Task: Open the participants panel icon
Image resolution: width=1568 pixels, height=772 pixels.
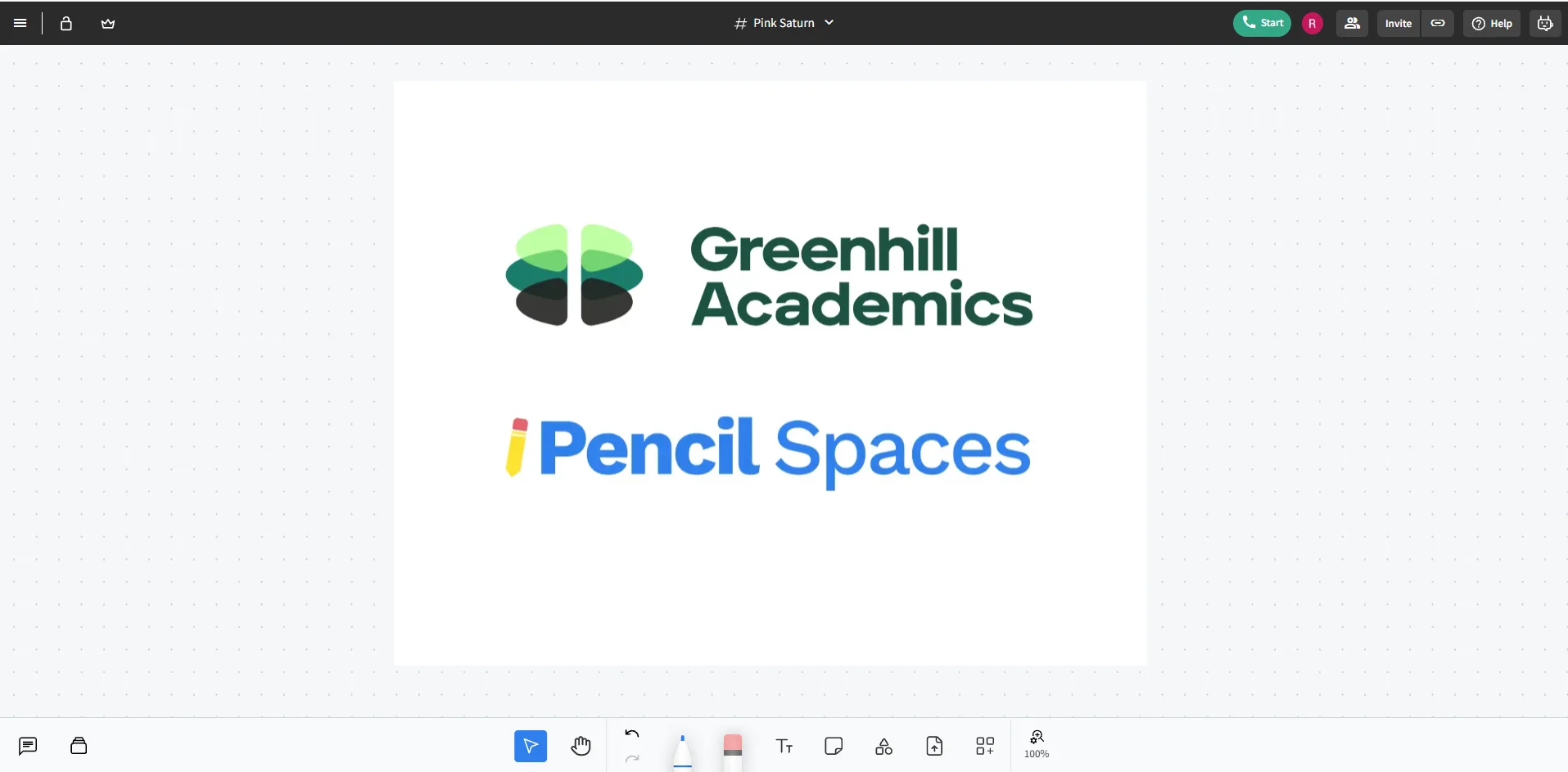Action: [1353, 23]
